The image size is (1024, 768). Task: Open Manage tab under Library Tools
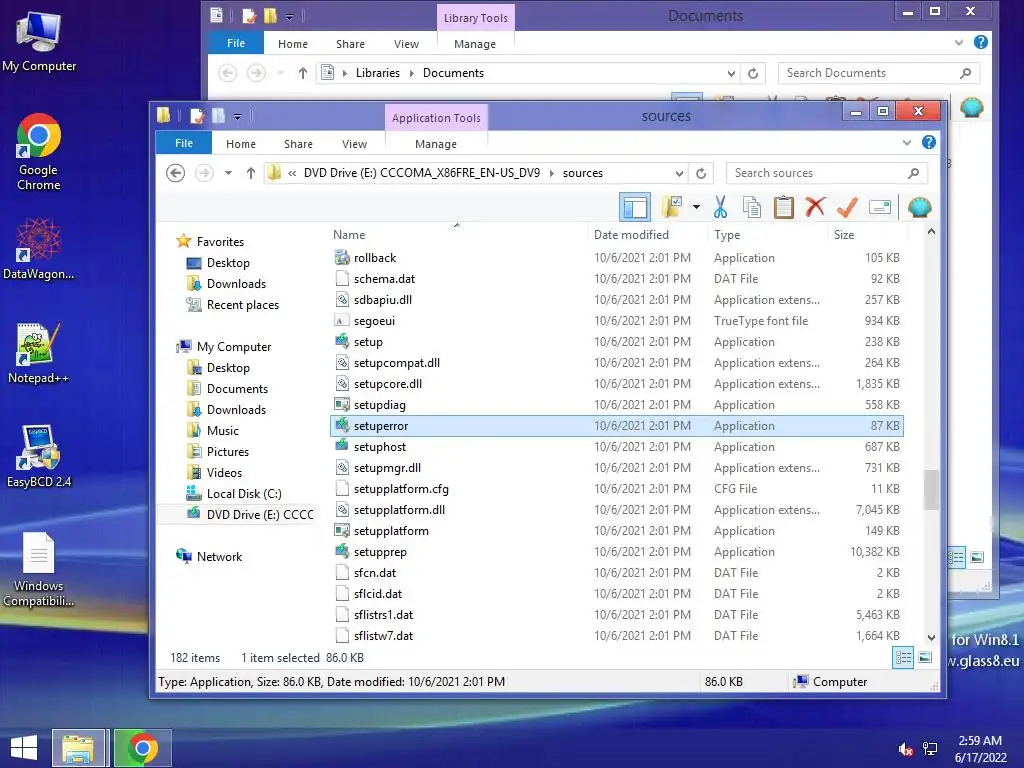(x=475, y=44)
